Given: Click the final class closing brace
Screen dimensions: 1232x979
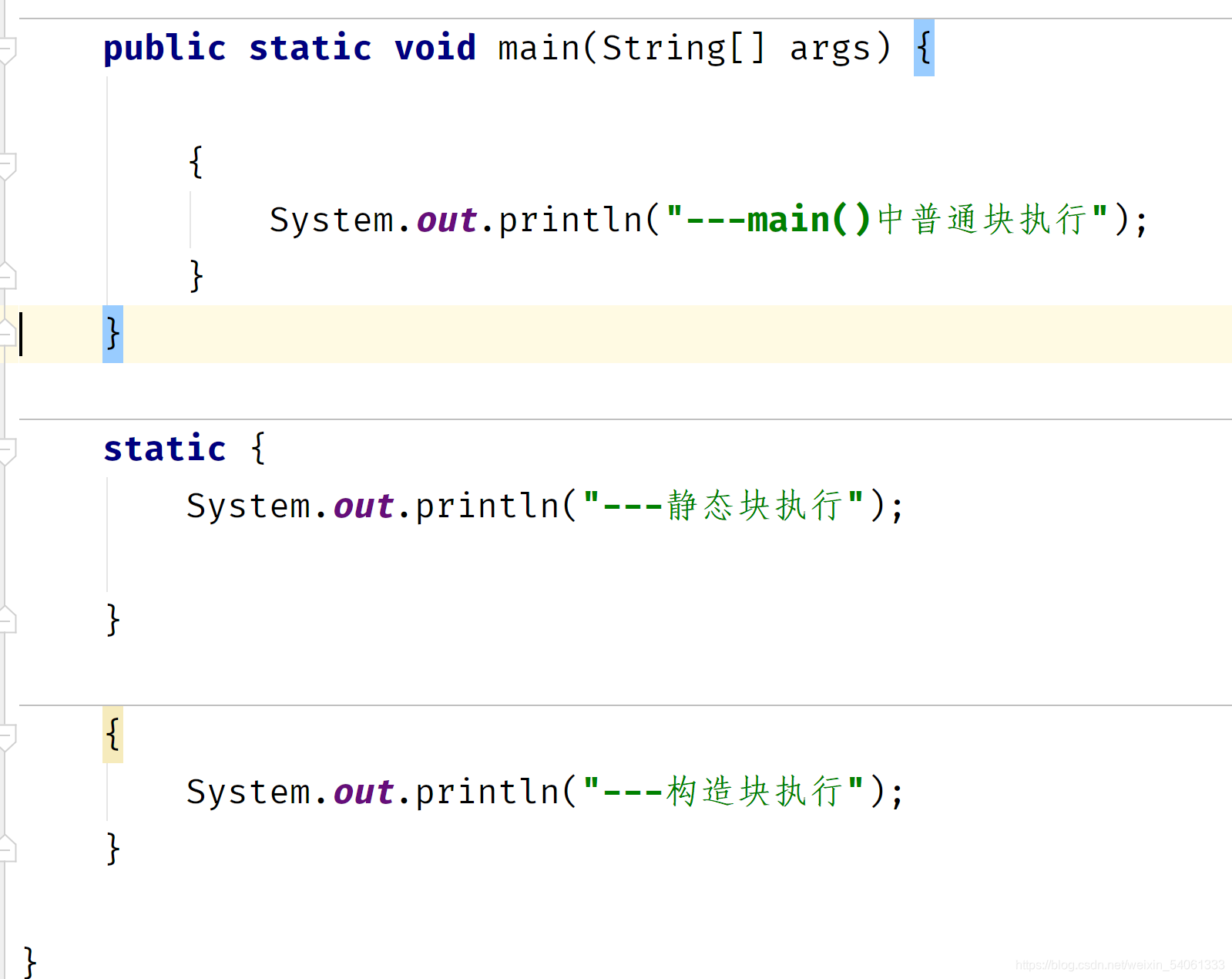Looking at the screenshot, I should point(30,962).
